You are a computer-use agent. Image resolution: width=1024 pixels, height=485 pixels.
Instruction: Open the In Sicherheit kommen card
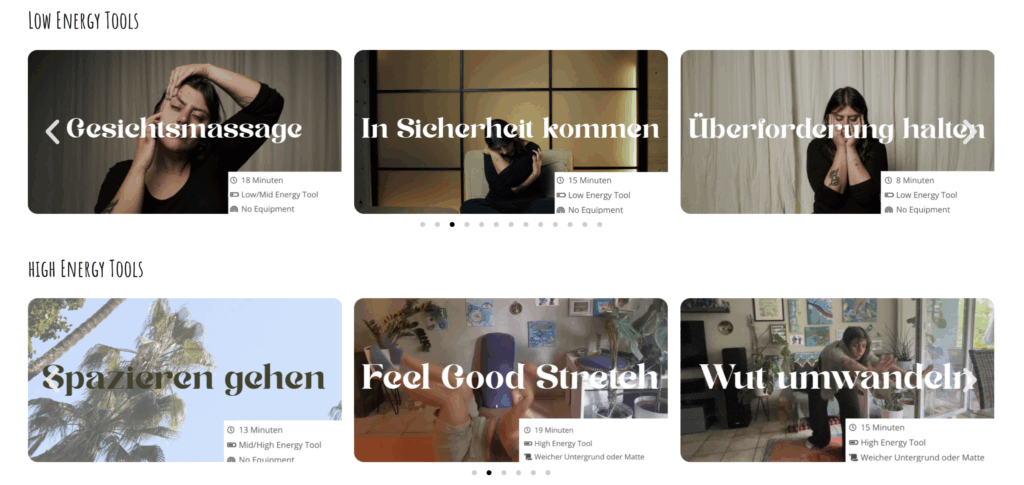coord(511,132)
